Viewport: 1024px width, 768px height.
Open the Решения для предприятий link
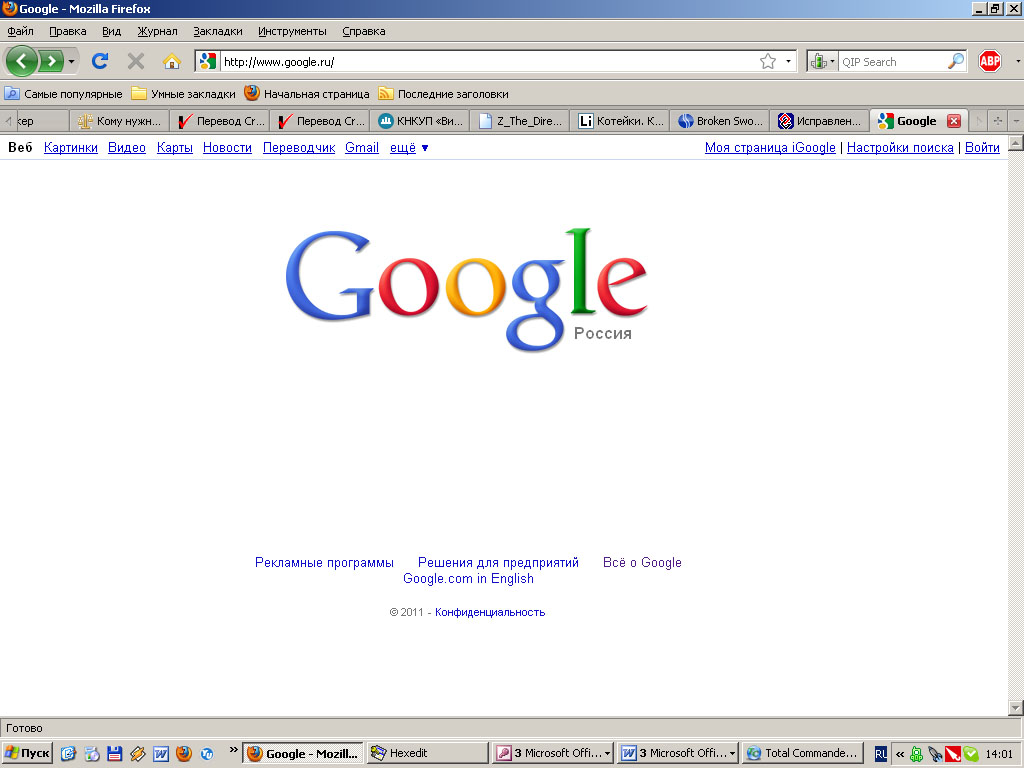tap(498, 562)
